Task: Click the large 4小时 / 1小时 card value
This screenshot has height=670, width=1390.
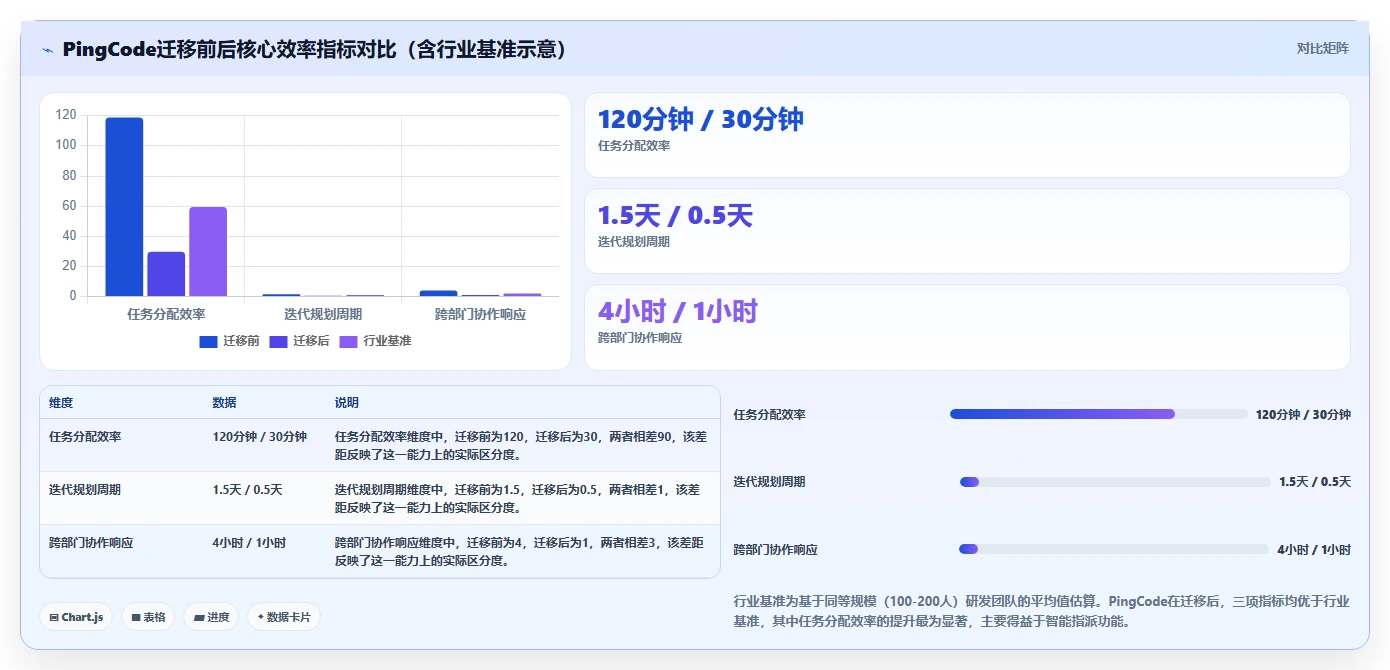Action: (677, 311)
